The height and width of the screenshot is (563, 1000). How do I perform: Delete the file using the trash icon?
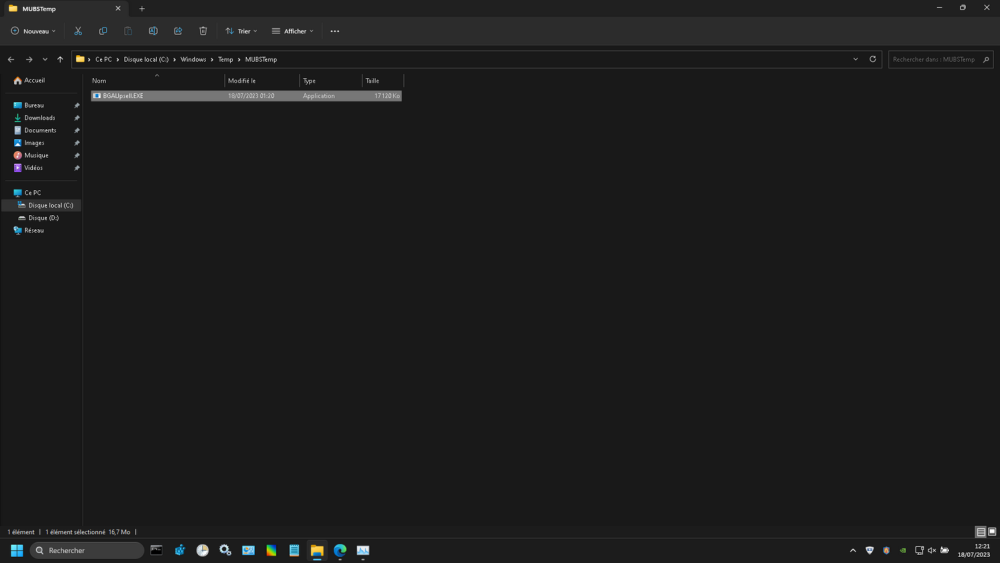pos(203,31)
